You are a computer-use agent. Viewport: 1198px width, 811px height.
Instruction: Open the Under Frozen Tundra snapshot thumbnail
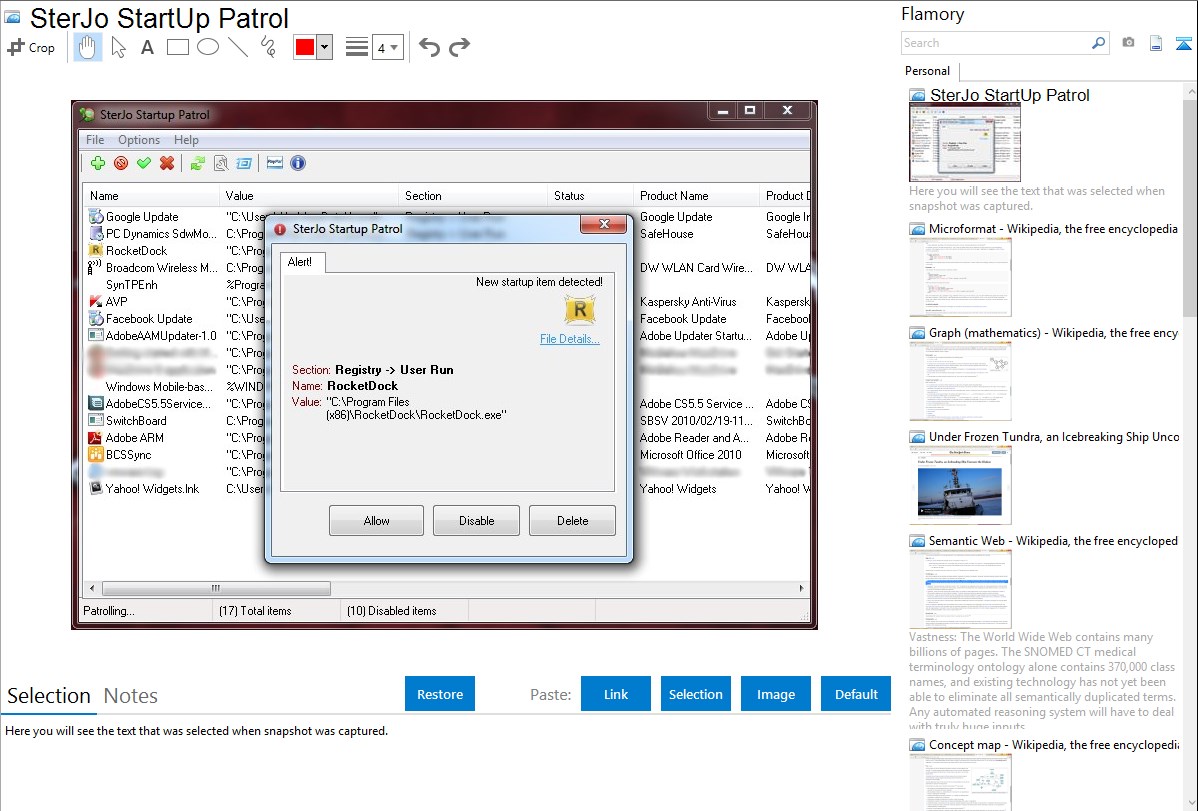pyautogui.click(x=960, y=485)
